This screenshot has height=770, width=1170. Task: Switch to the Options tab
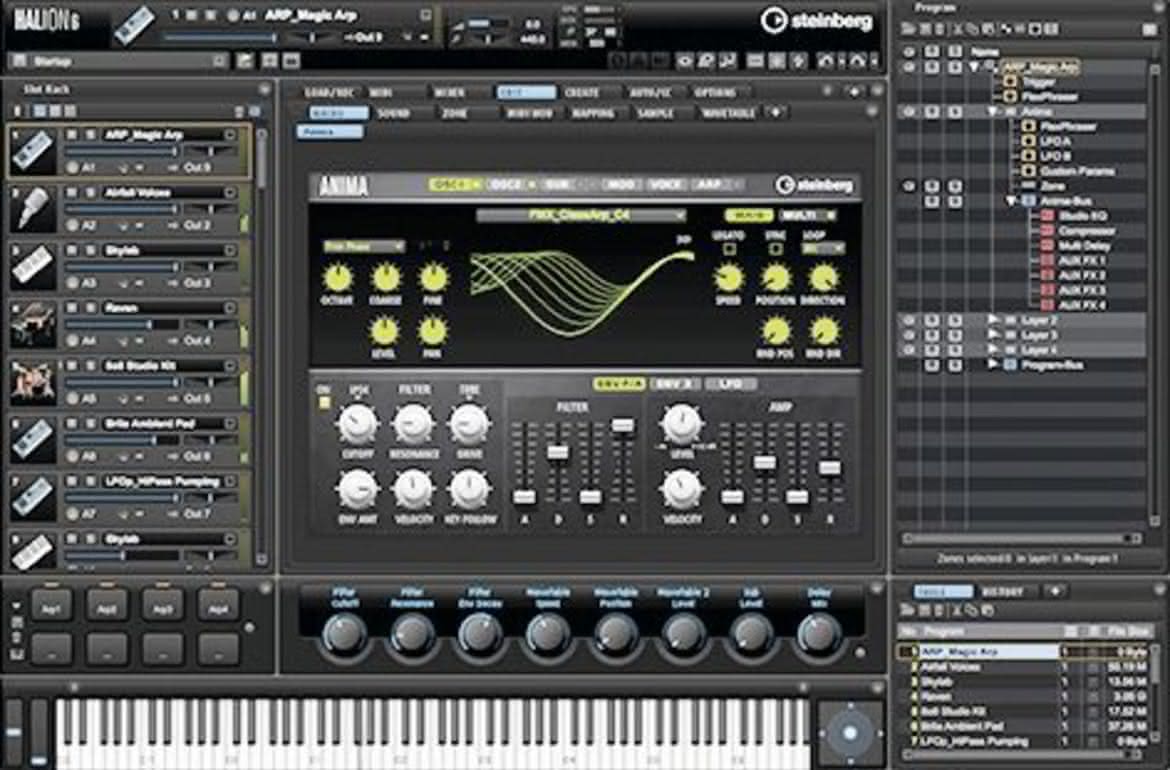(x=715, y=93)
